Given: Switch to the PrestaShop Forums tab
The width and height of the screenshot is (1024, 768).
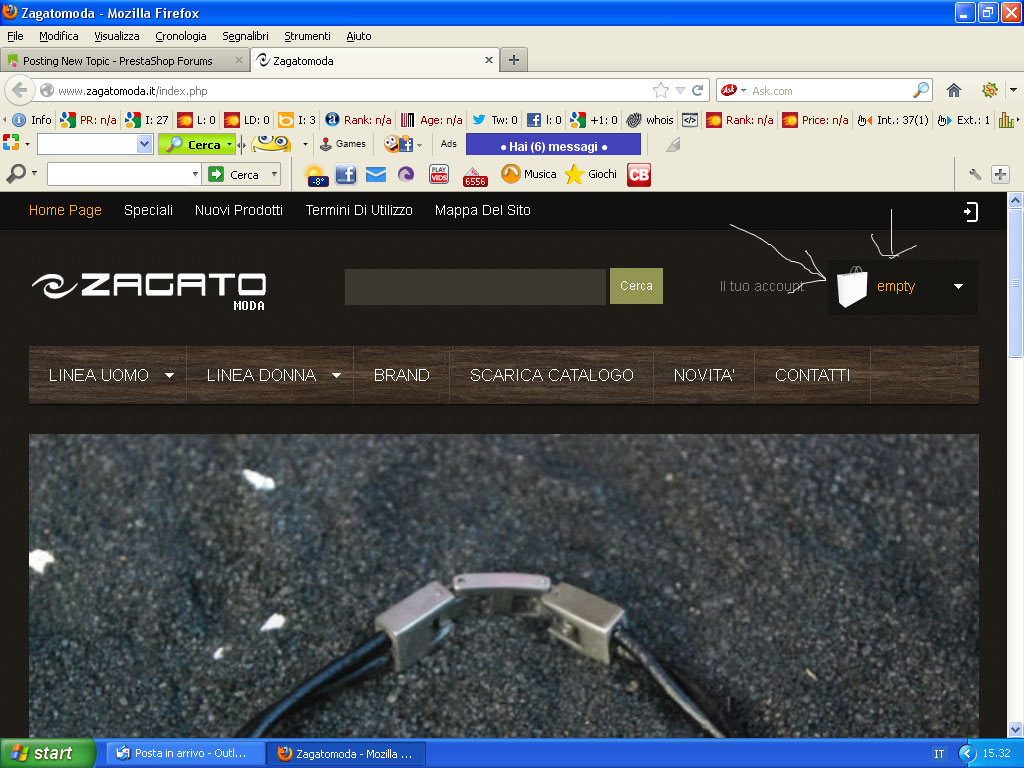Looking at the screenshot, I should [x=124, y=61].
